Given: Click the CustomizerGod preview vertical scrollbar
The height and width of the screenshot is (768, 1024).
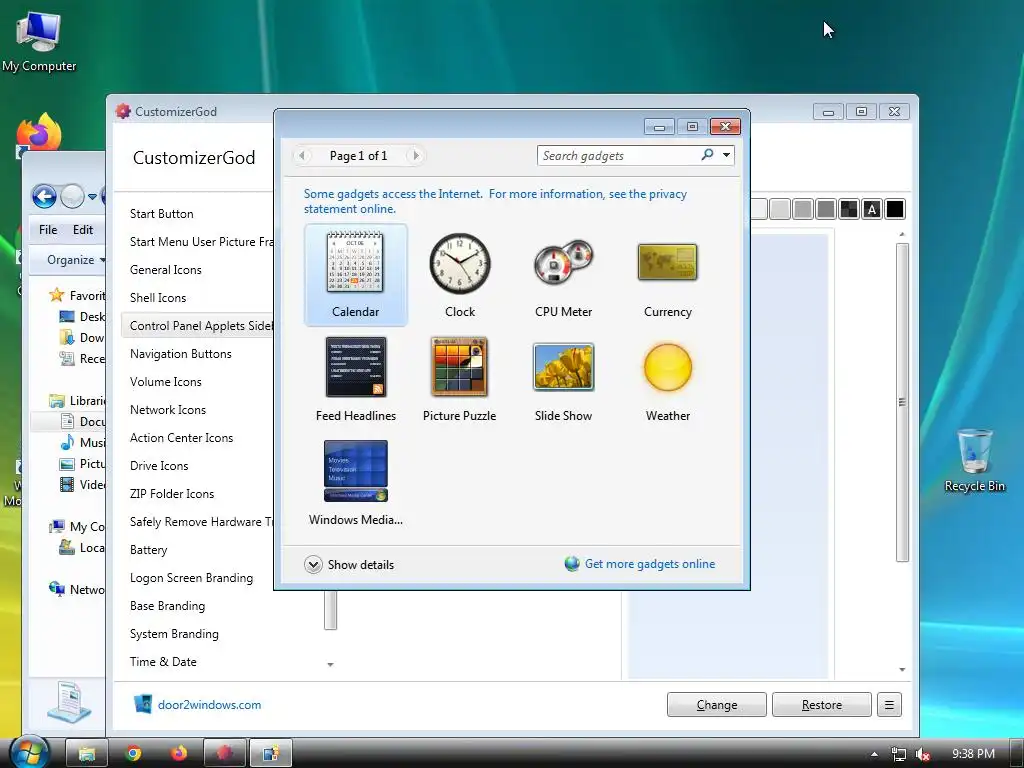Looking at the screenshot, I should [x=902, y=402].
